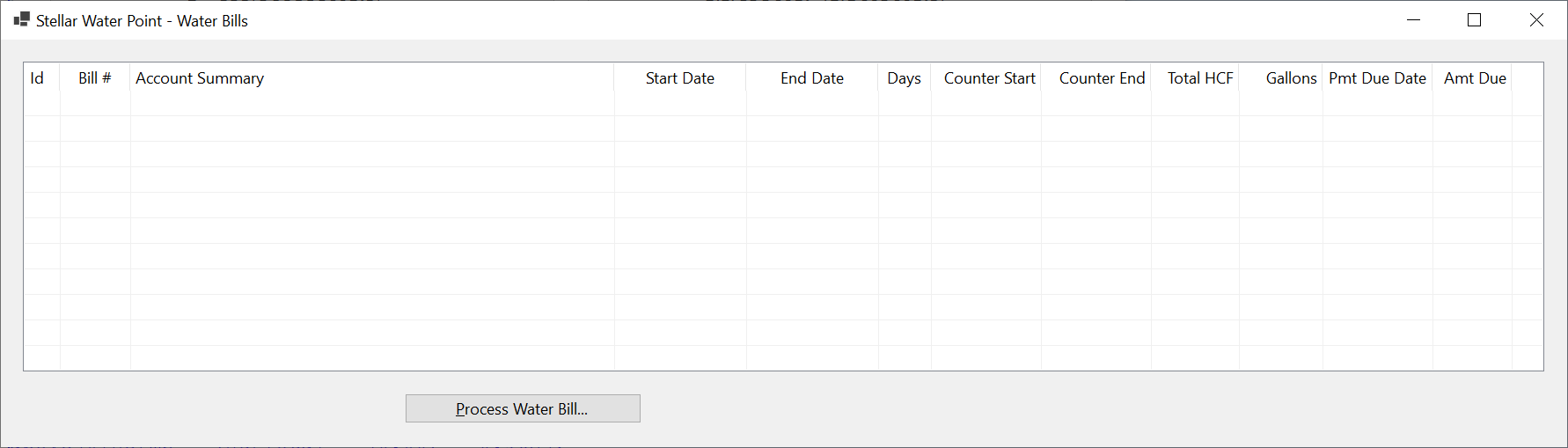1568x448 pixels.
Task: Click the first empty cell under Amt Due
Action: (x=1472, y=104)
